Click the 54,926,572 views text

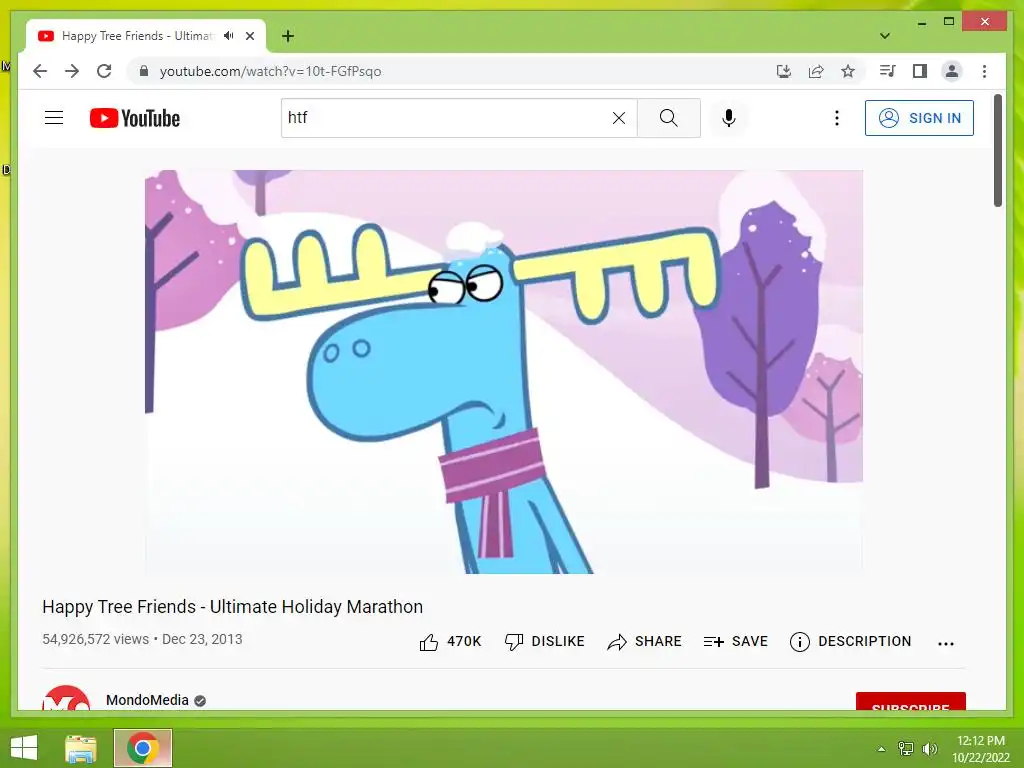coord(95,639)
